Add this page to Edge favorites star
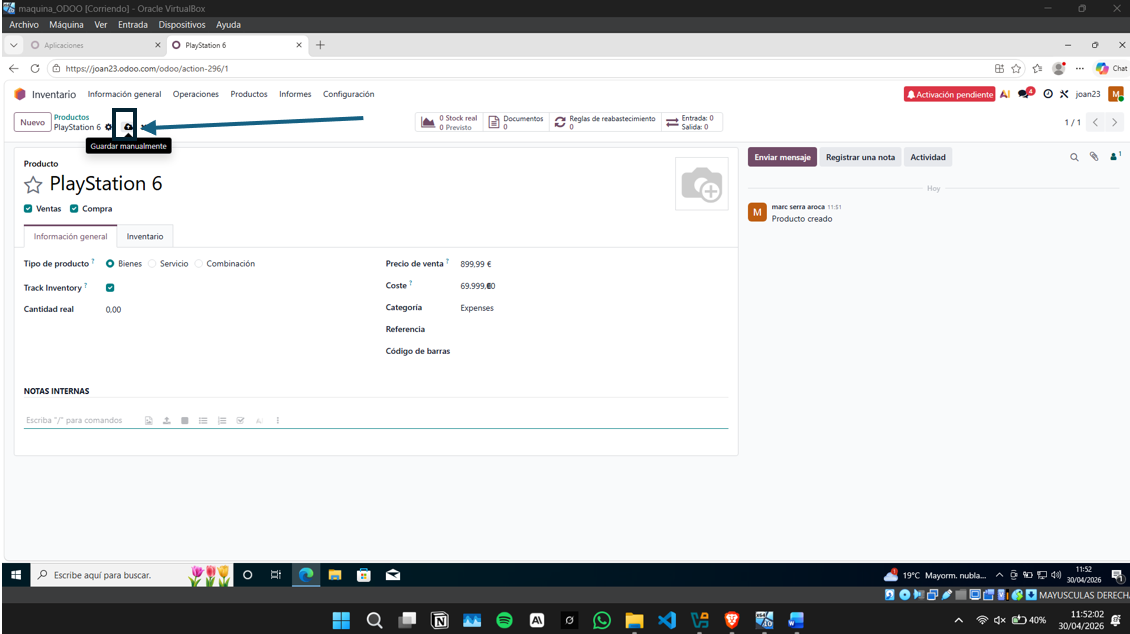Image resolution: width=1130 pixels, height=634 pixels. [x=1016, y=68]
